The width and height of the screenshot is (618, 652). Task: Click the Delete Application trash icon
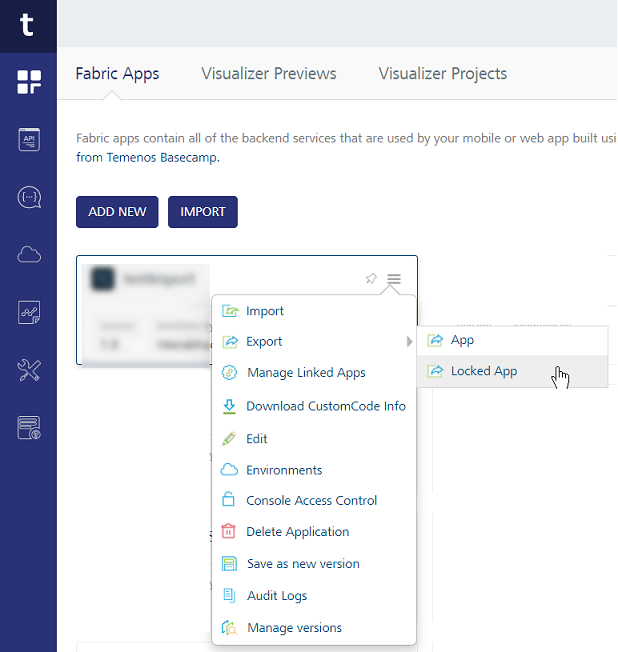pos(228,531)
